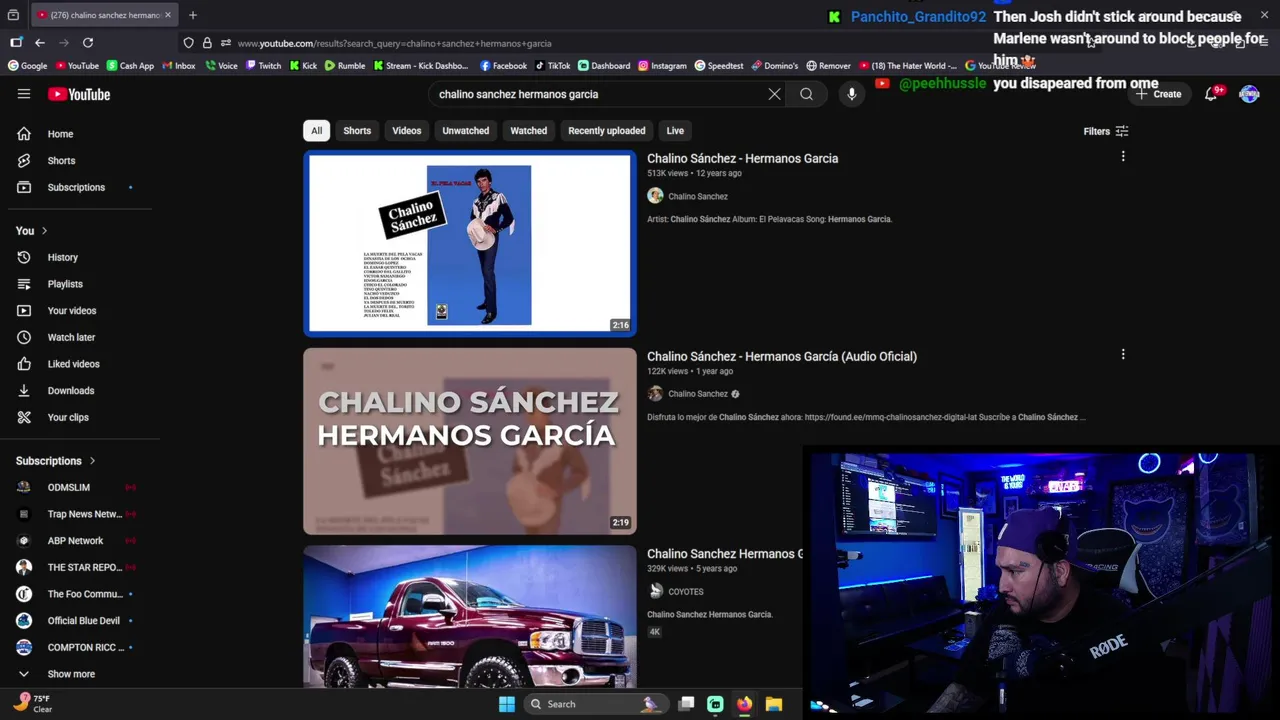Open File Explorer from the taskbar

[773, 704]
